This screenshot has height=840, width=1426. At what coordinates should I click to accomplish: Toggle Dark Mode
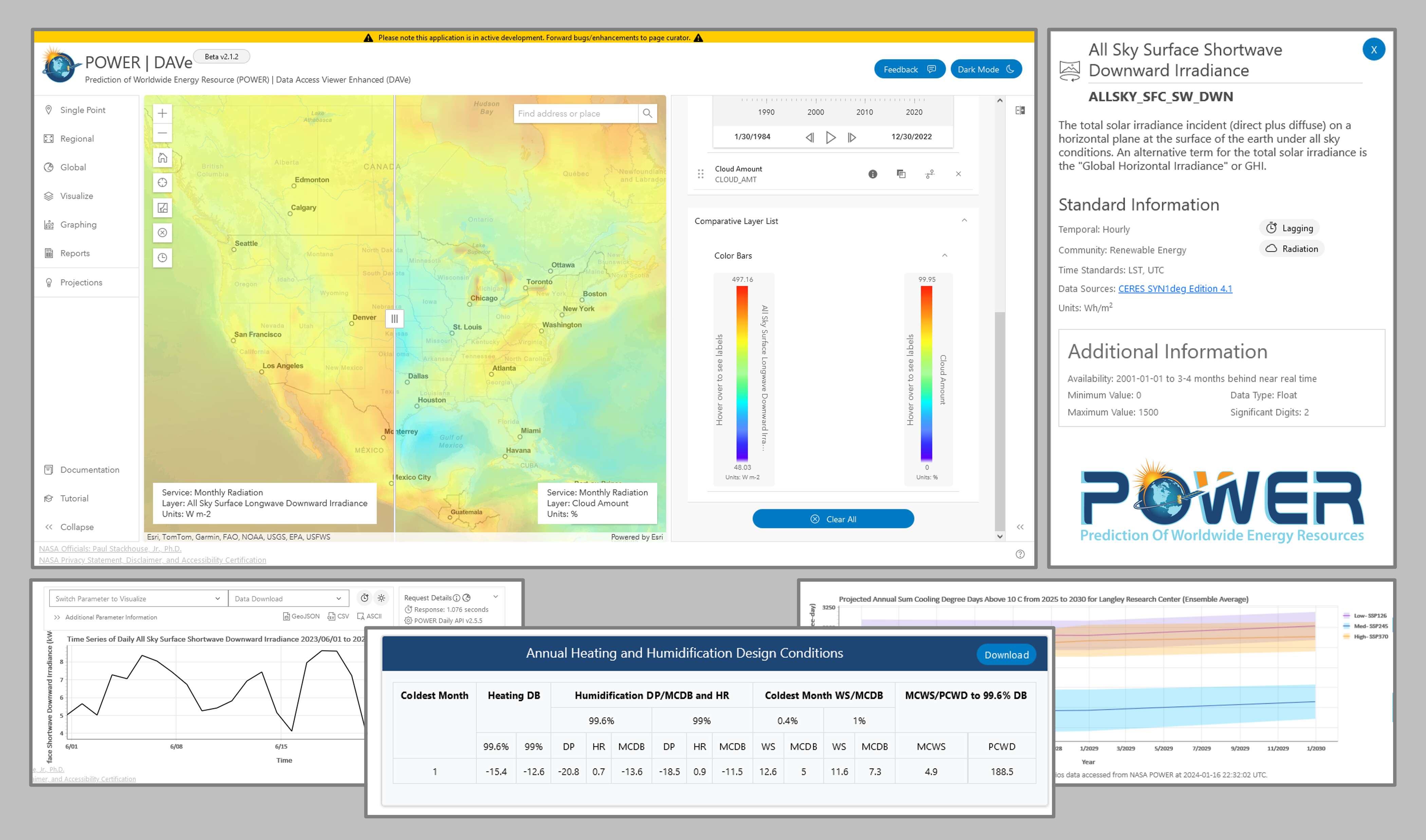pyautogui.click(x=986, y=69)
